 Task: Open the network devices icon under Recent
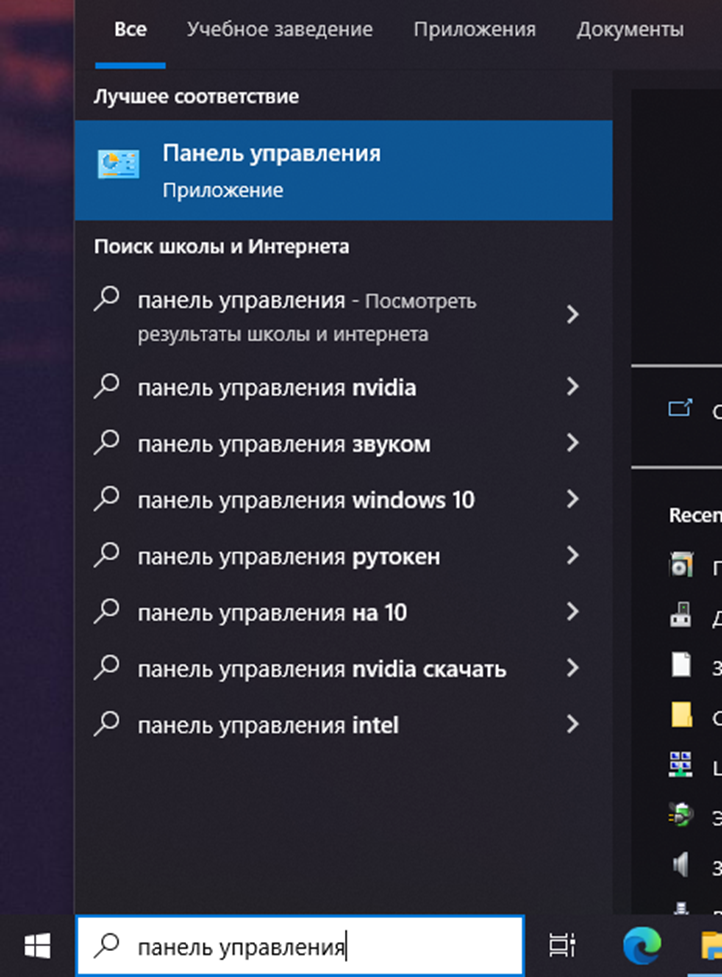(683, 760)
